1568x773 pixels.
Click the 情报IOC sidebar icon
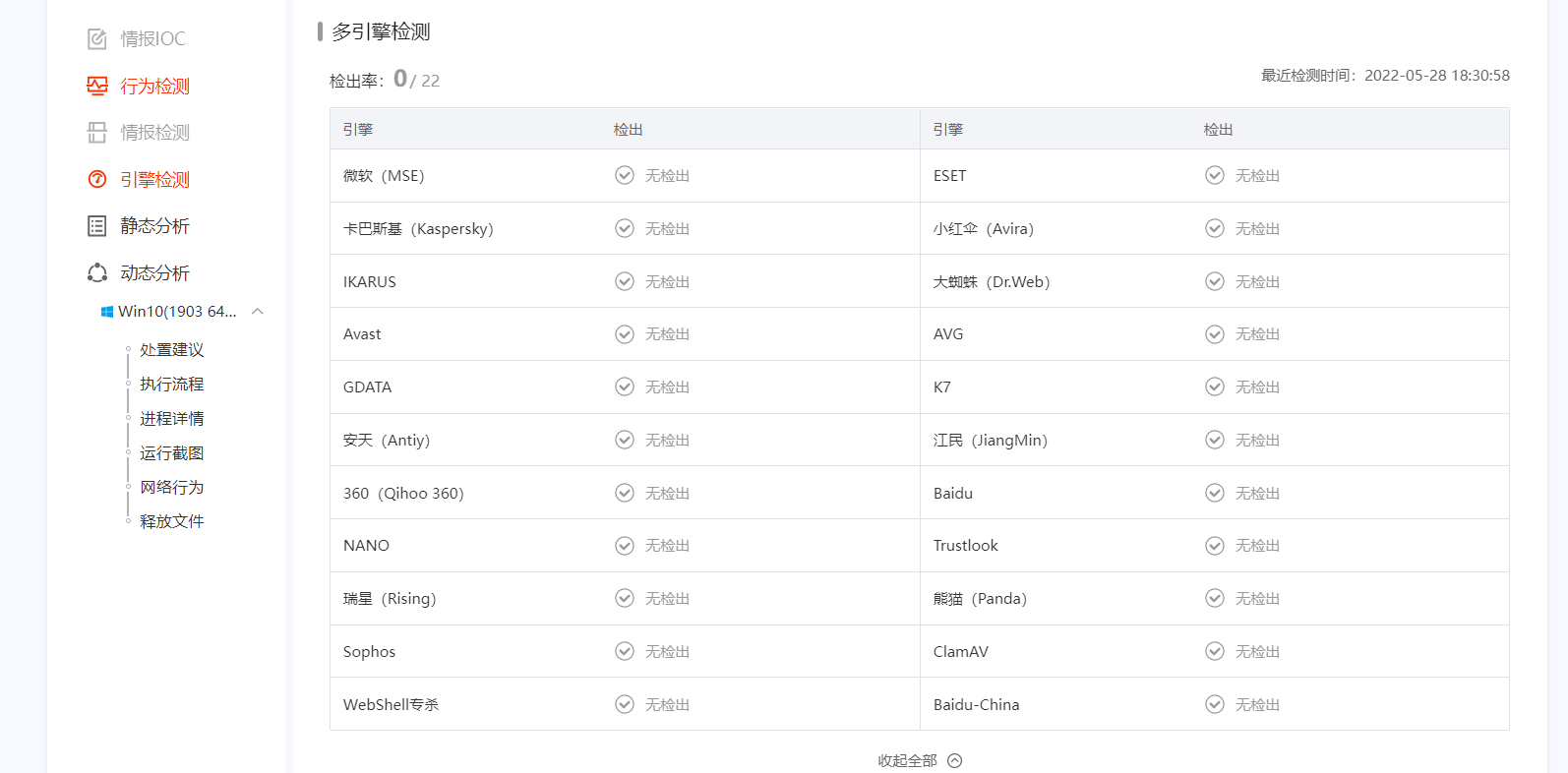click(96, 39)
